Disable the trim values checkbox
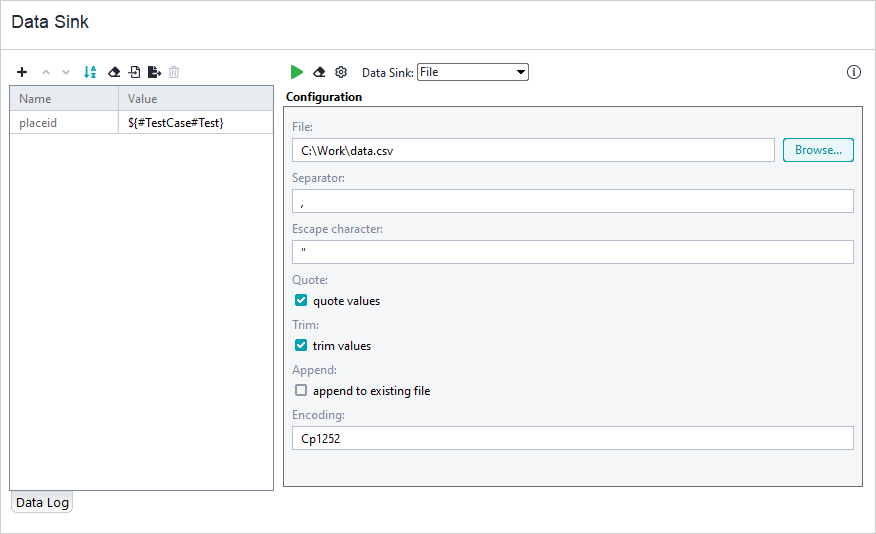 pos(301,346)
